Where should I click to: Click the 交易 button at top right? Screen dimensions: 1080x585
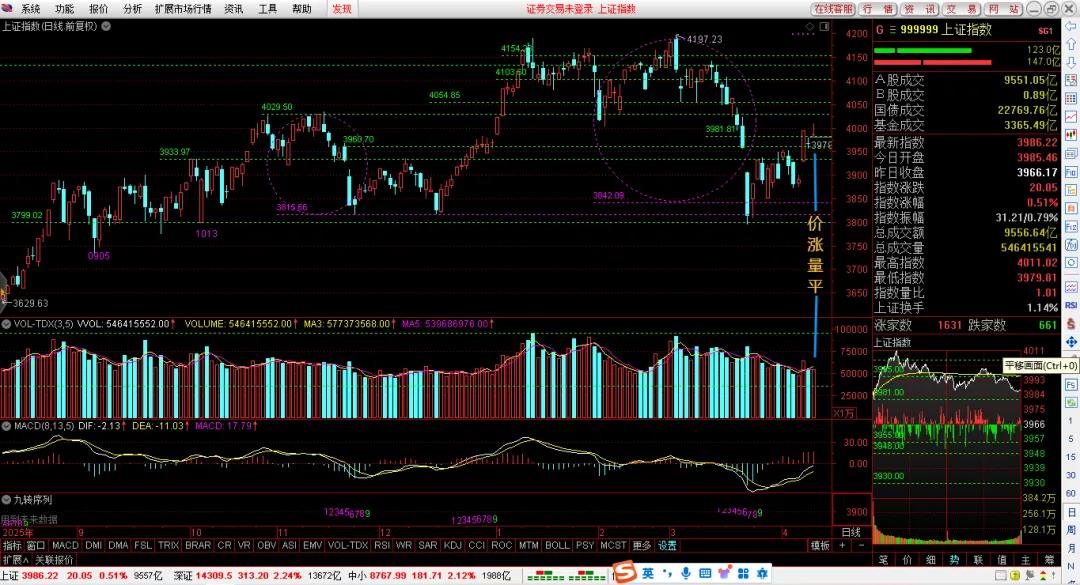tap(961, 9)
